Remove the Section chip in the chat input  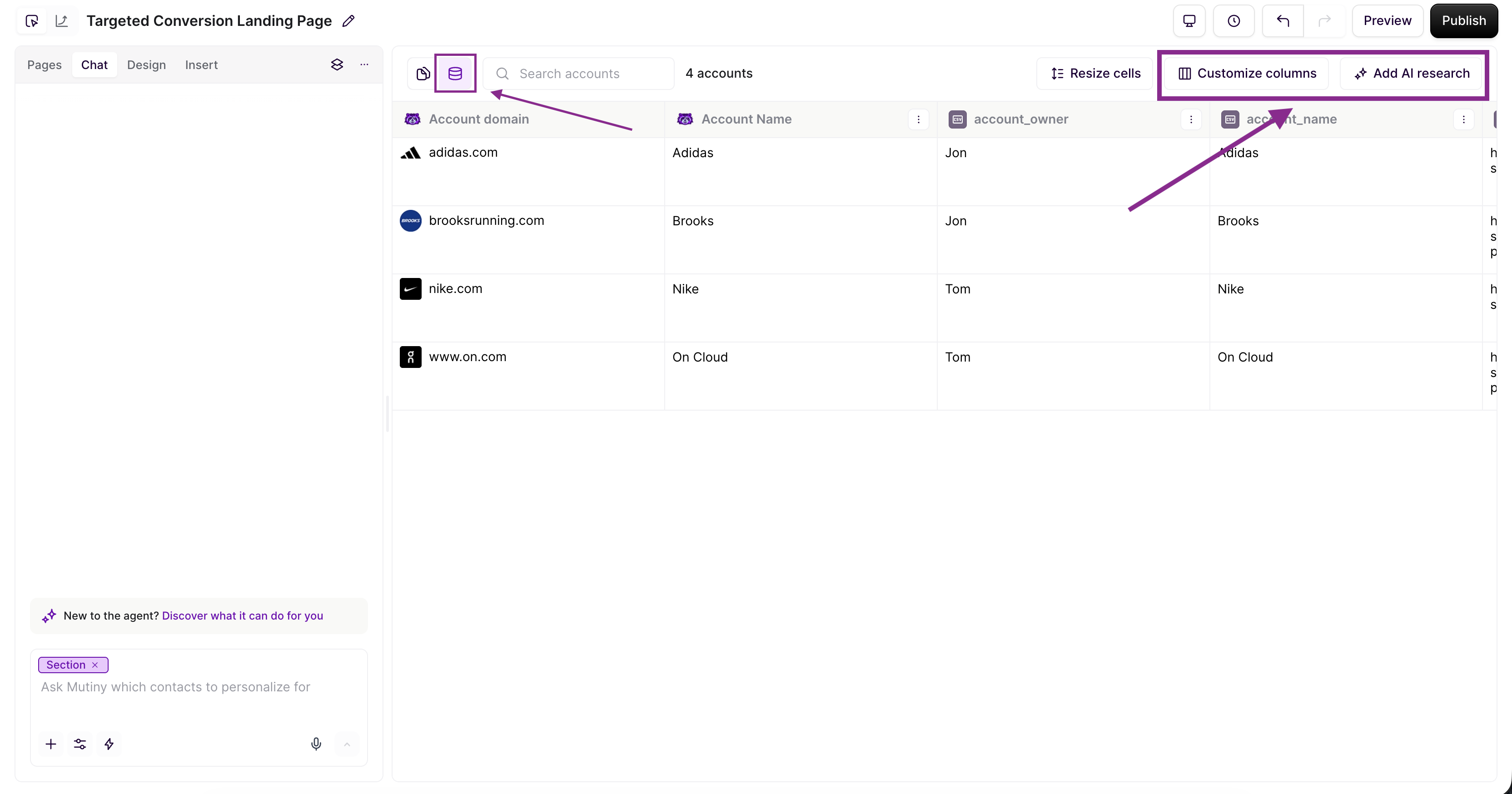tap(95, 664)
